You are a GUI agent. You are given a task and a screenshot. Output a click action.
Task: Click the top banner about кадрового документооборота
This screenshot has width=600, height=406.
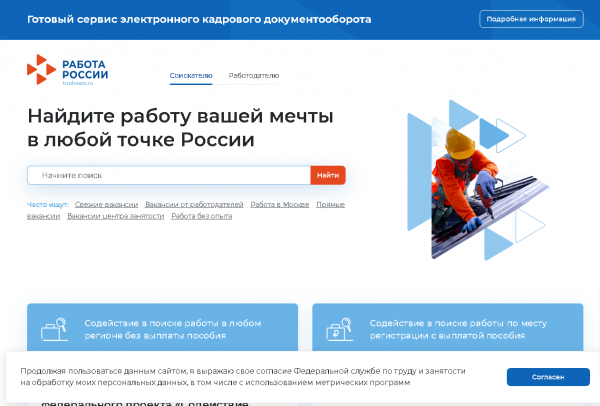(x=198, y=19)
